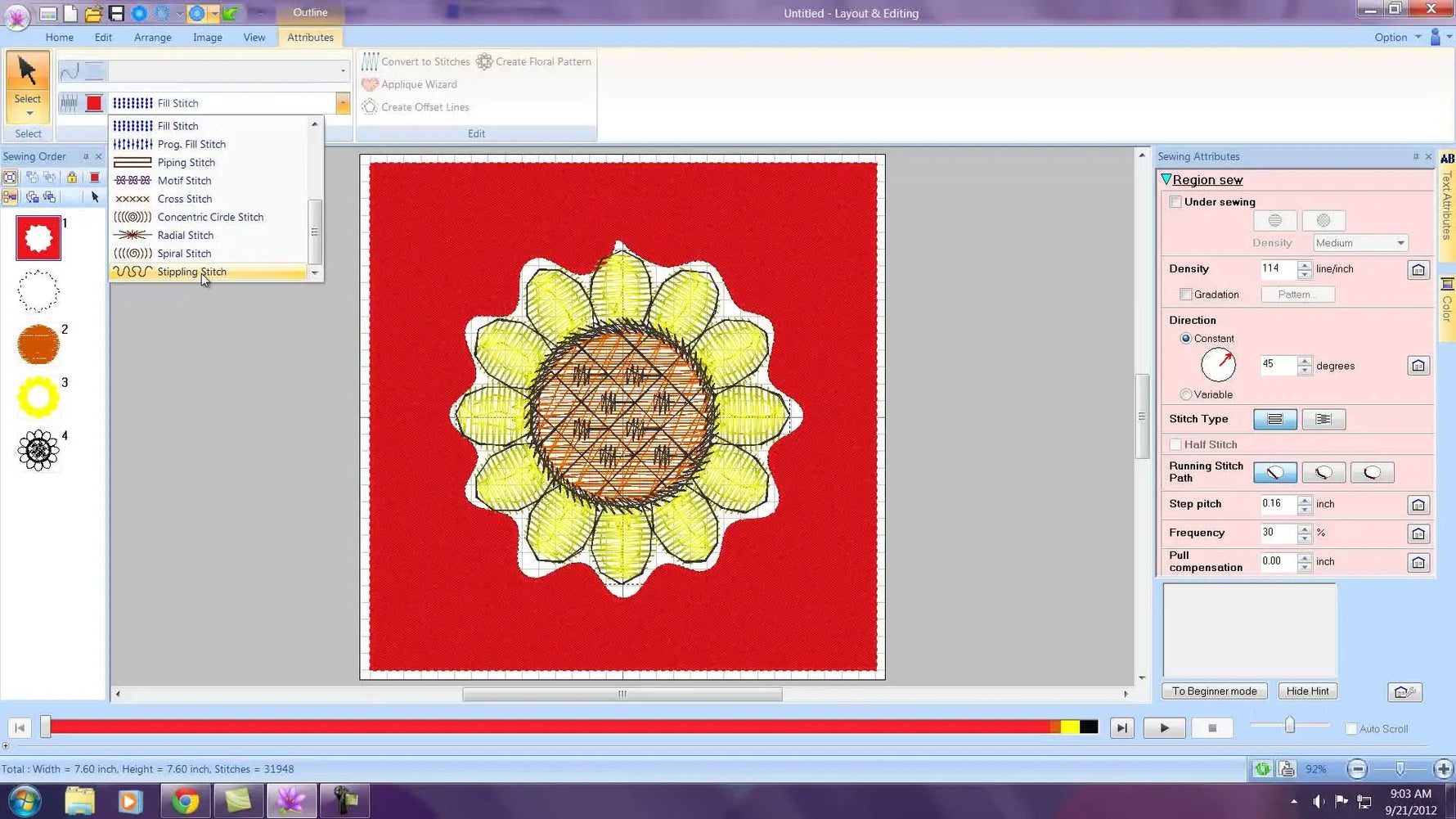This screenshot has width=1456, height=819.
Task: Click the Save icon in Quick Access toolbar
Action: click(x=117, y=12)
